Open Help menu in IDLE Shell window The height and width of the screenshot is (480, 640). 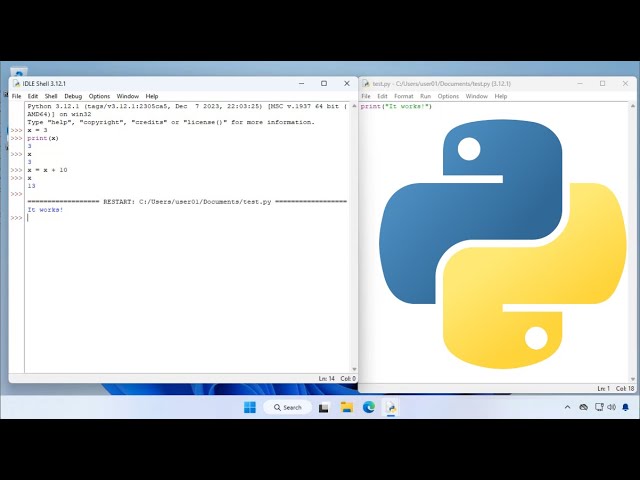152,96
